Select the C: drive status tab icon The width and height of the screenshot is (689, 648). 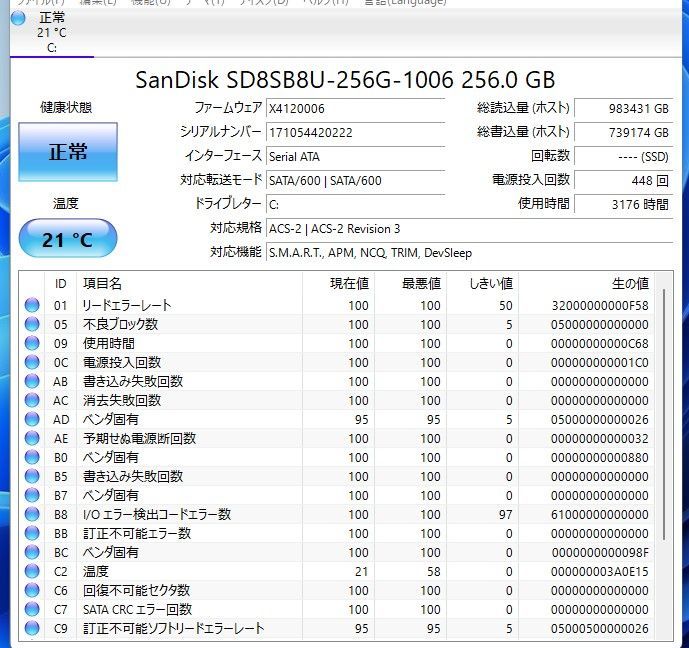18,18
